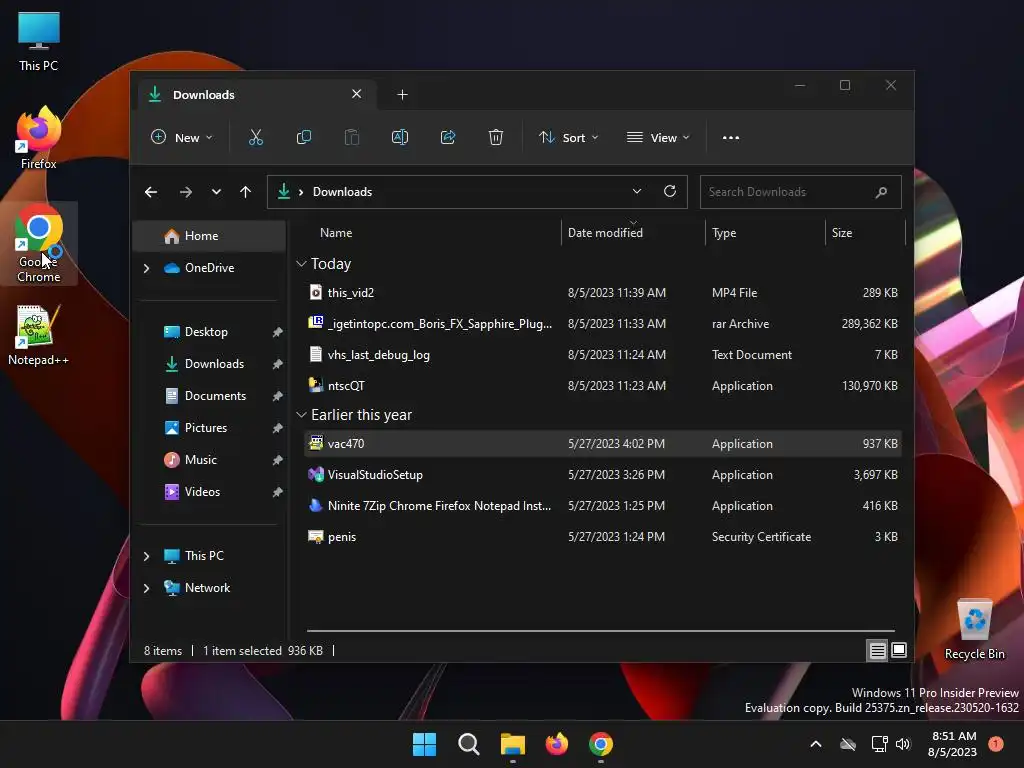Open Firefox desktop shortcut
This screenshot has height=768, width=1024.
[x=39, y=138]
